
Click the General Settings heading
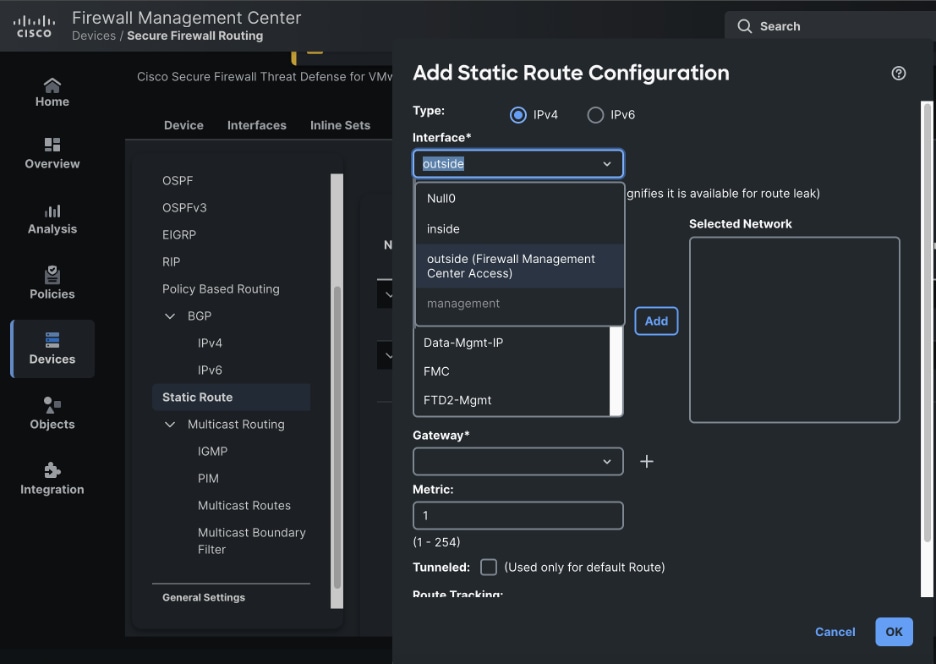(204, 597)
